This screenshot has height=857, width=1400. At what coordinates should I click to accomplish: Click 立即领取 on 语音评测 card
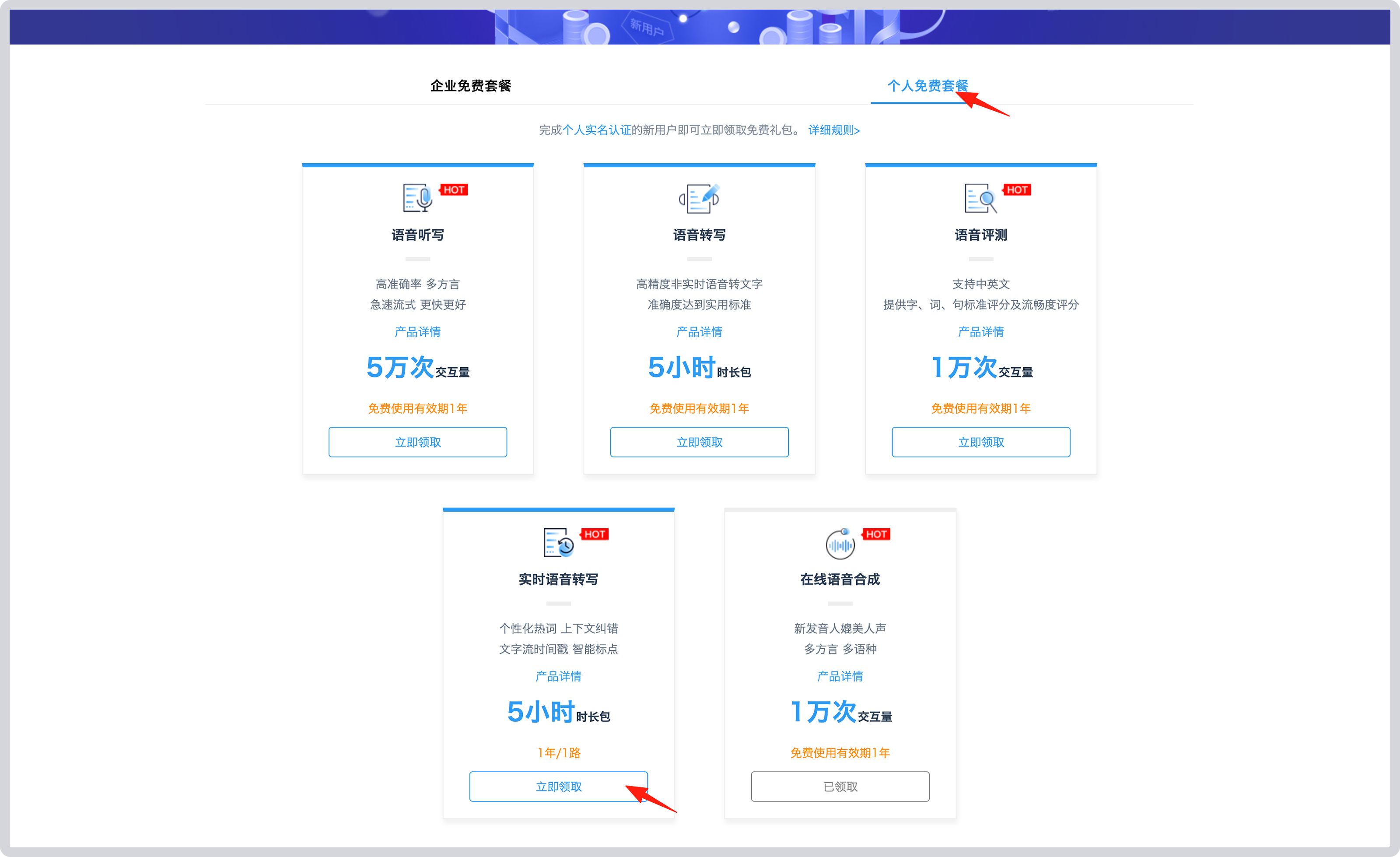coord(980,442)
